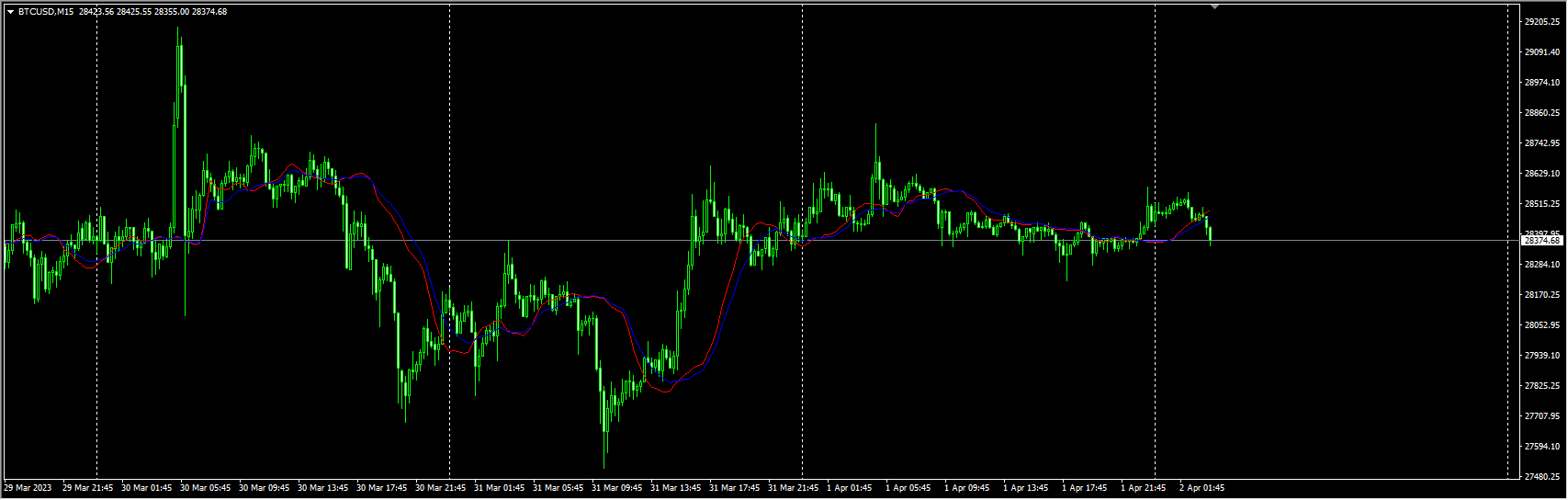Click the 29091.40 price axis label
The image size is (1568, 500).
pyautogui.click(x=1542, y=52)
